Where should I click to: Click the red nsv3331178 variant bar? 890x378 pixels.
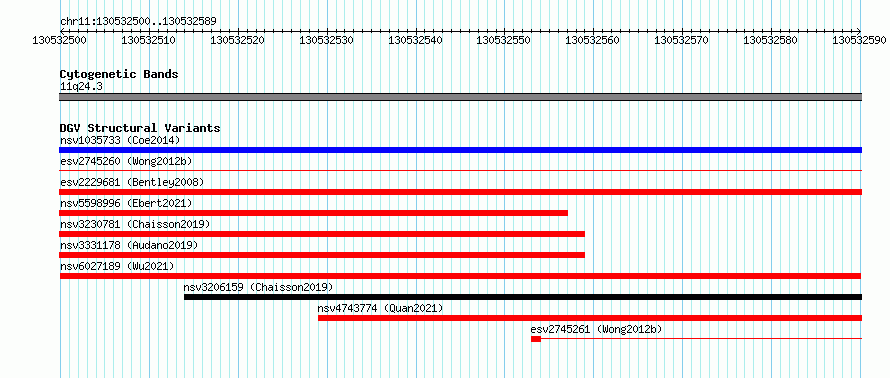click(x=322, y=255)
